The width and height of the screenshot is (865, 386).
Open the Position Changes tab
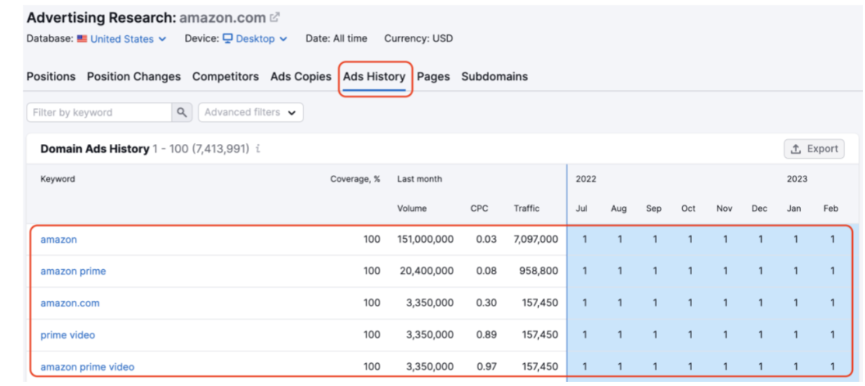pyautogui.click(x=134, y=77)
